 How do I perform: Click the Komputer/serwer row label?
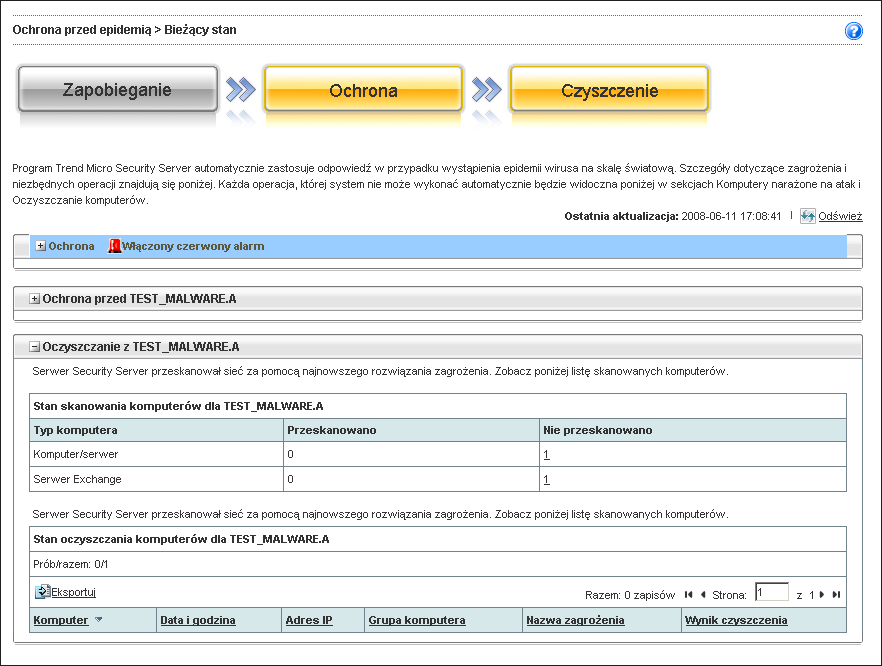click(76, 454)
